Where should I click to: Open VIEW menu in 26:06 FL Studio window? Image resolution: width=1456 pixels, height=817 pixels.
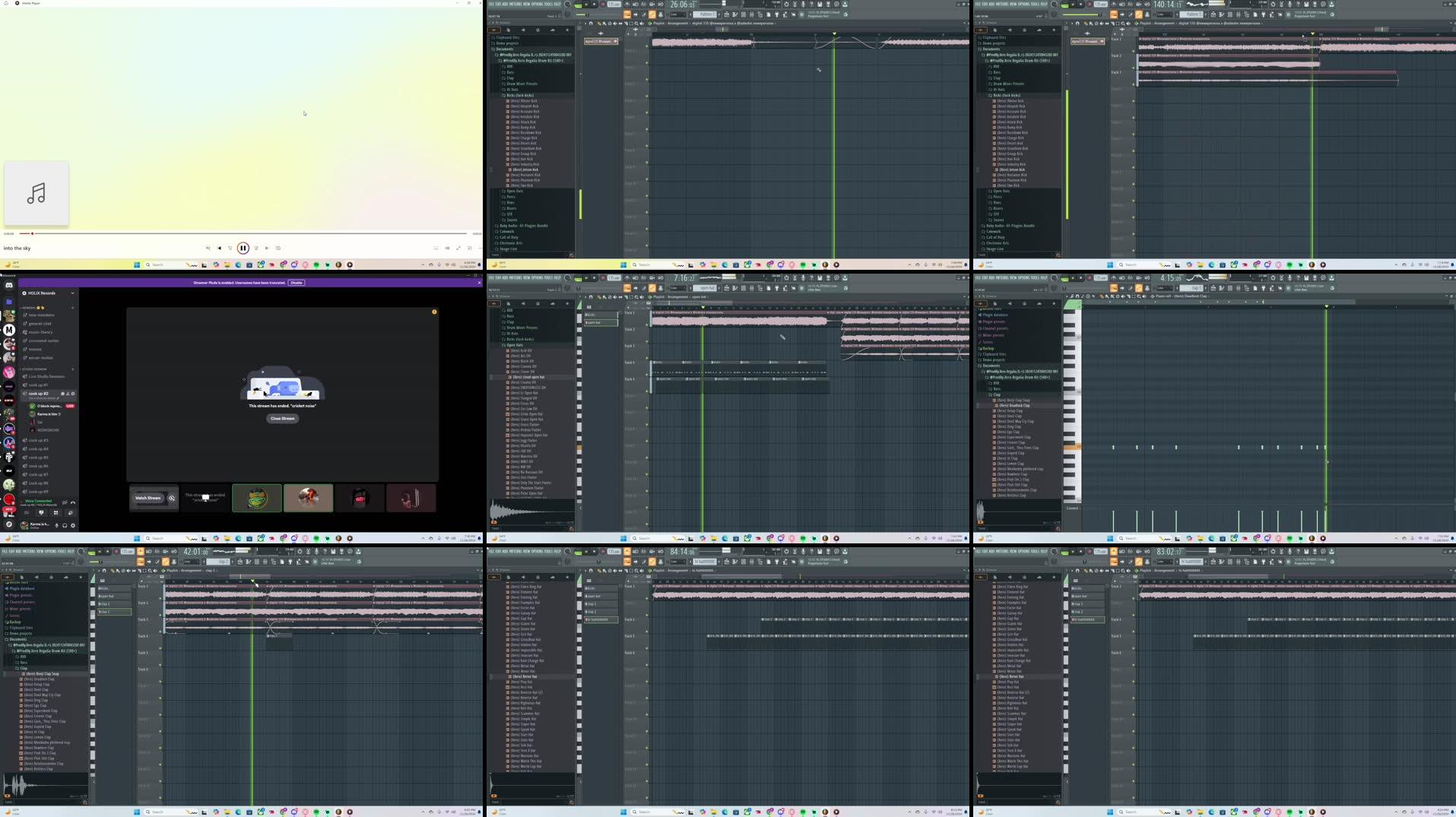(528, 4)
